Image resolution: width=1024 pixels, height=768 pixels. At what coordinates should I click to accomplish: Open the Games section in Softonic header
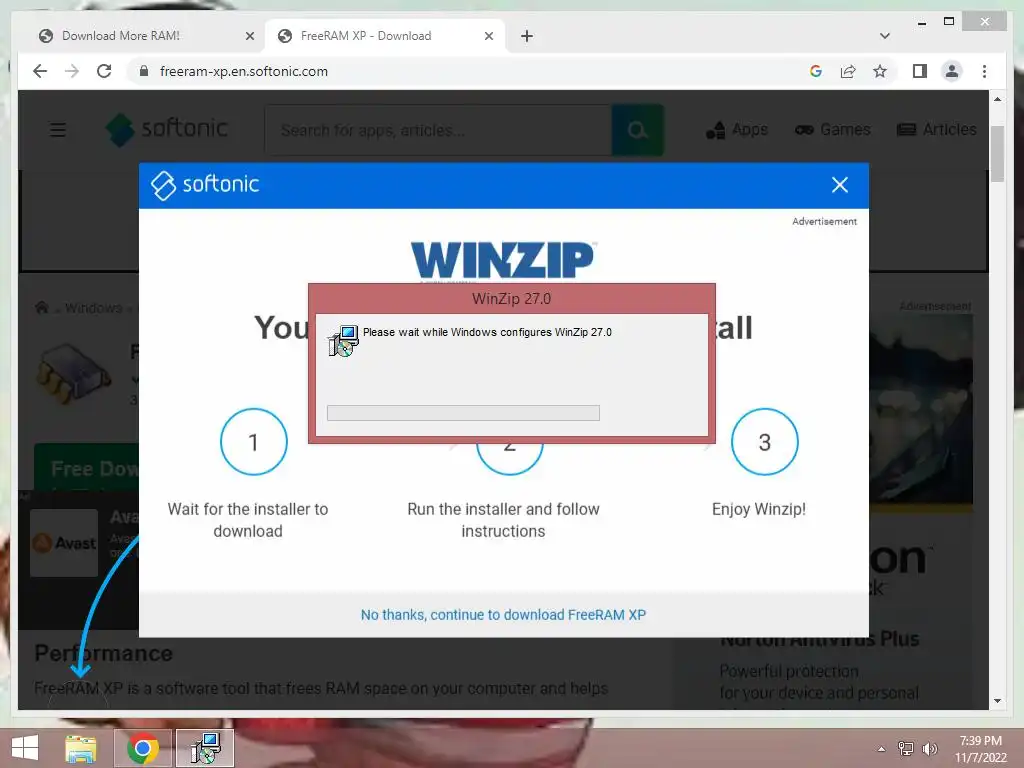tap(833, 130)
